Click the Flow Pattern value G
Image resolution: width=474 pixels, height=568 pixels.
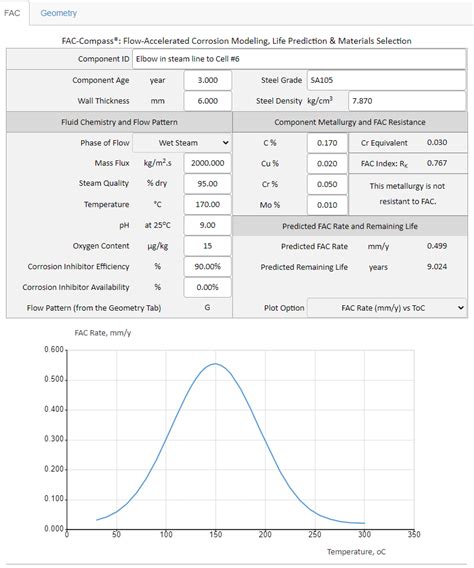coord(207,308)
